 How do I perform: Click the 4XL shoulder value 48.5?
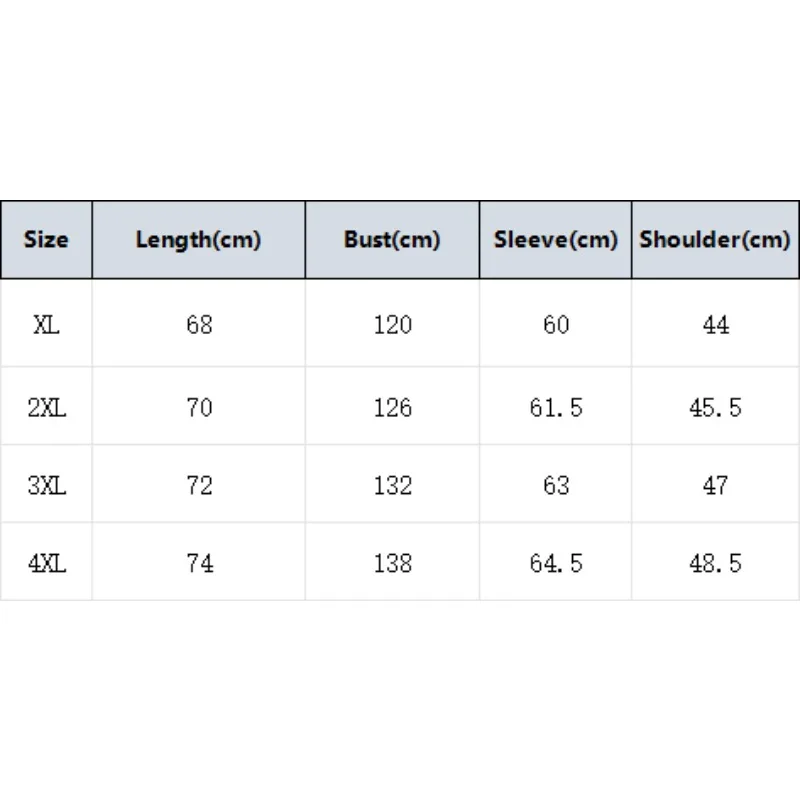(x=715, y=563)
